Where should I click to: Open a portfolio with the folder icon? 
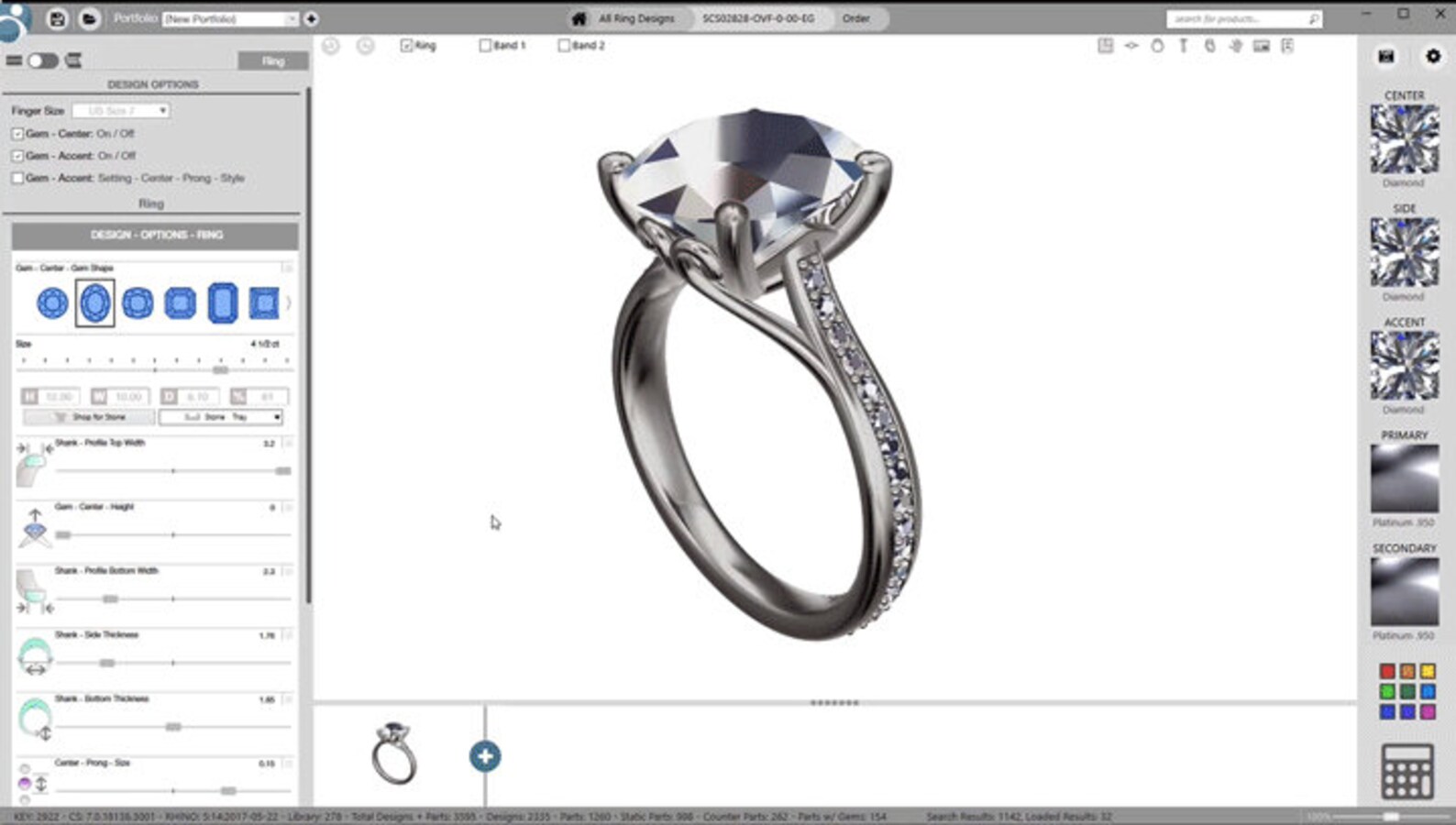point(89,18)
